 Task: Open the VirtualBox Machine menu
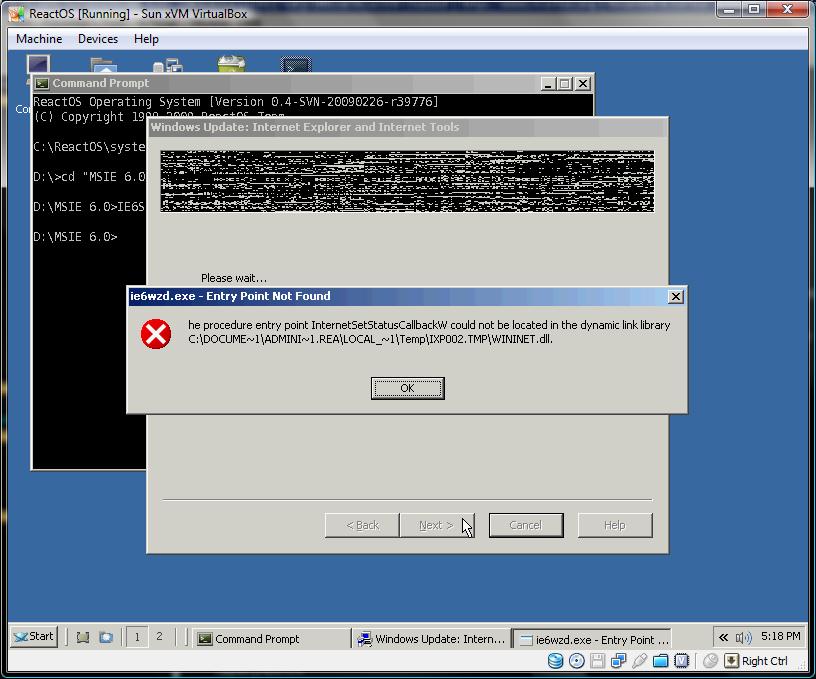pyautogui.click(x=39, y=39)
